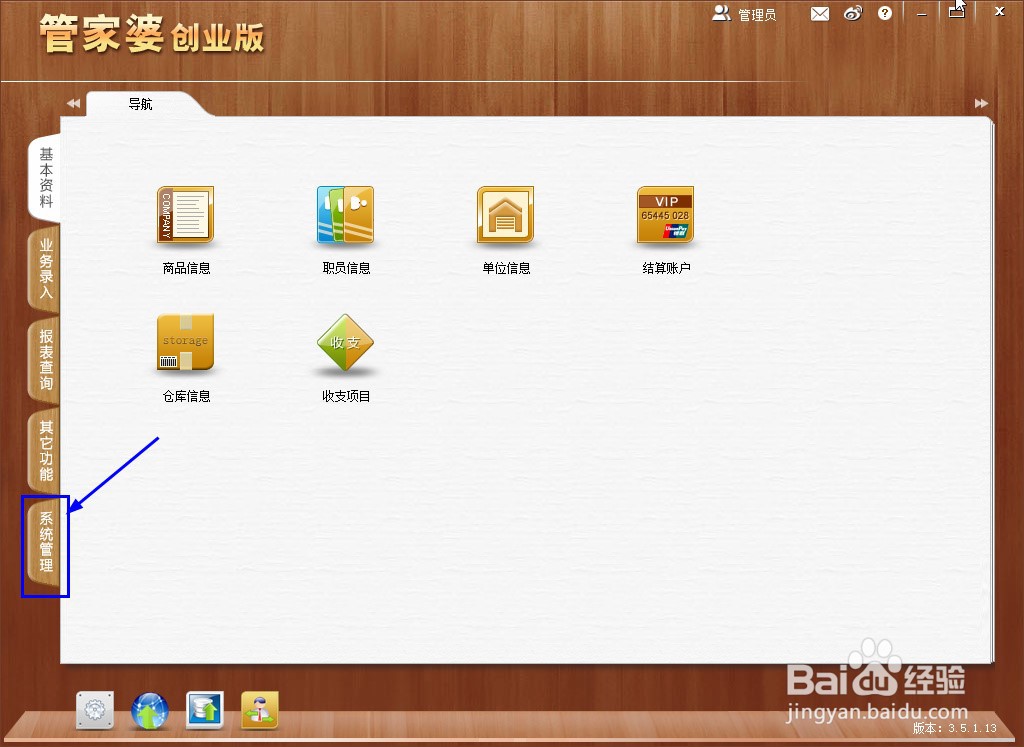
Task: Click the double-left arrow near the 导航 tab
Action: point(72,103)
